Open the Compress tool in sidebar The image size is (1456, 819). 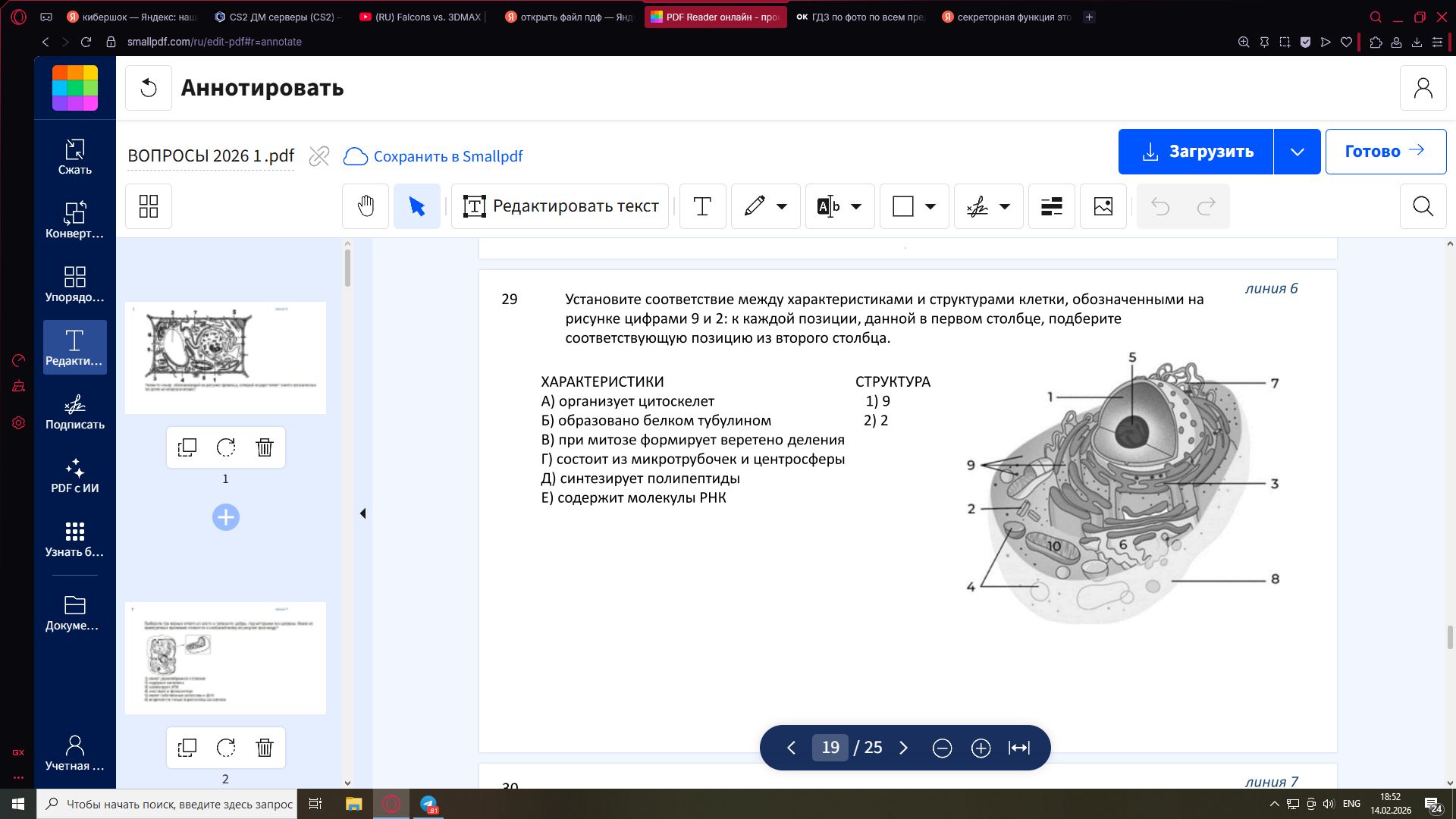pos(74,157)
